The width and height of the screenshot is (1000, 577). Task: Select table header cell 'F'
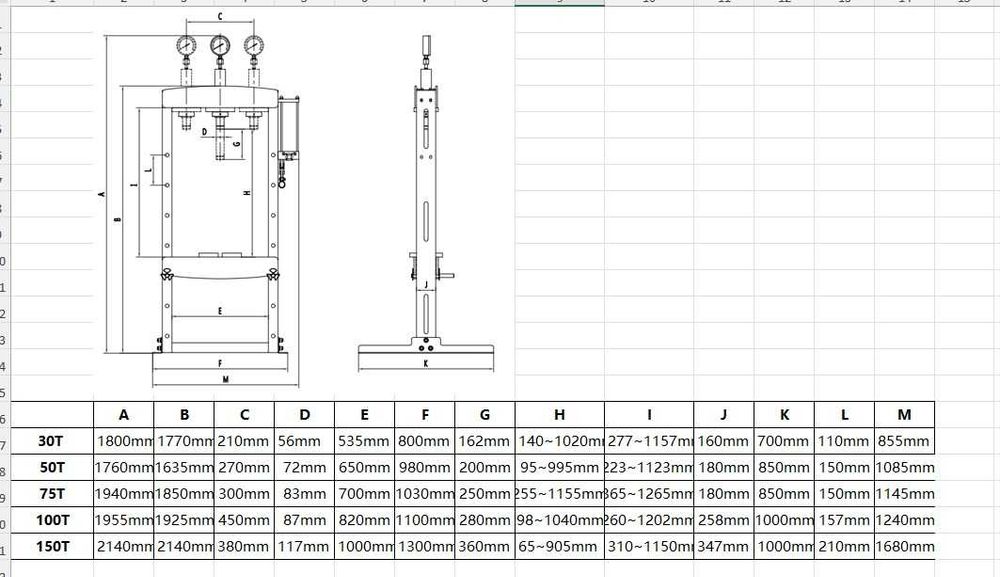[425, 414]
